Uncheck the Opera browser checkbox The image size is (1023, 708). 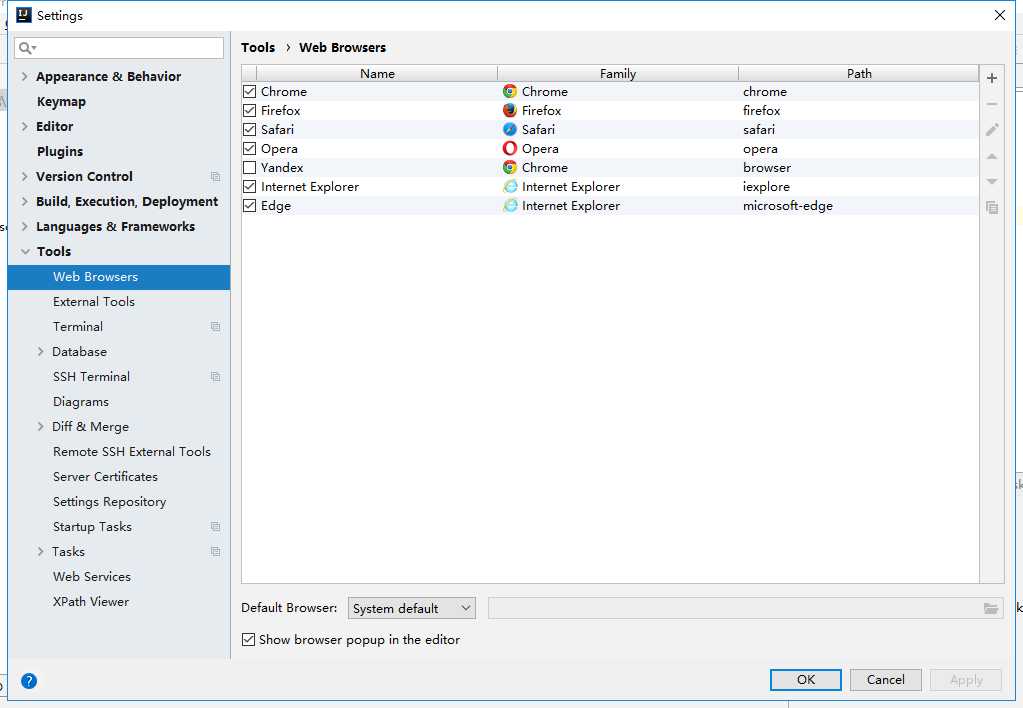pyautogui.click(x=249, y=148)
